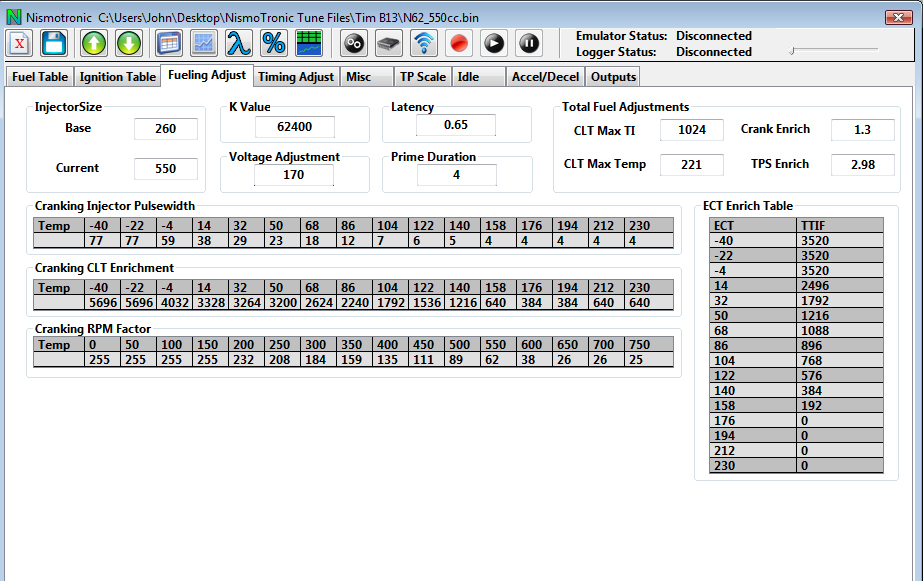This screenshot has width=923, height=581.
Task: Click the red X file icon in toolbar
Action: point(20,44)
